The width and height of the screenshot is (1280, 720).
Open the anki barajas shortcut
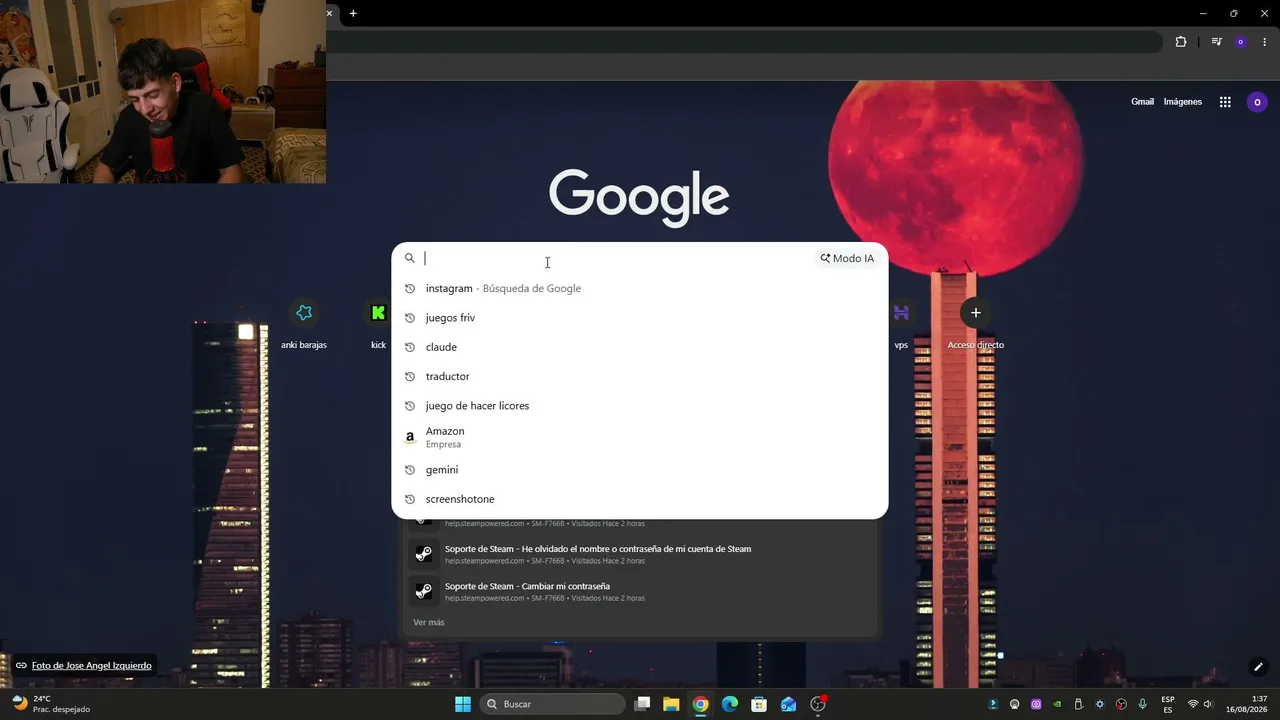pos(304,325)
